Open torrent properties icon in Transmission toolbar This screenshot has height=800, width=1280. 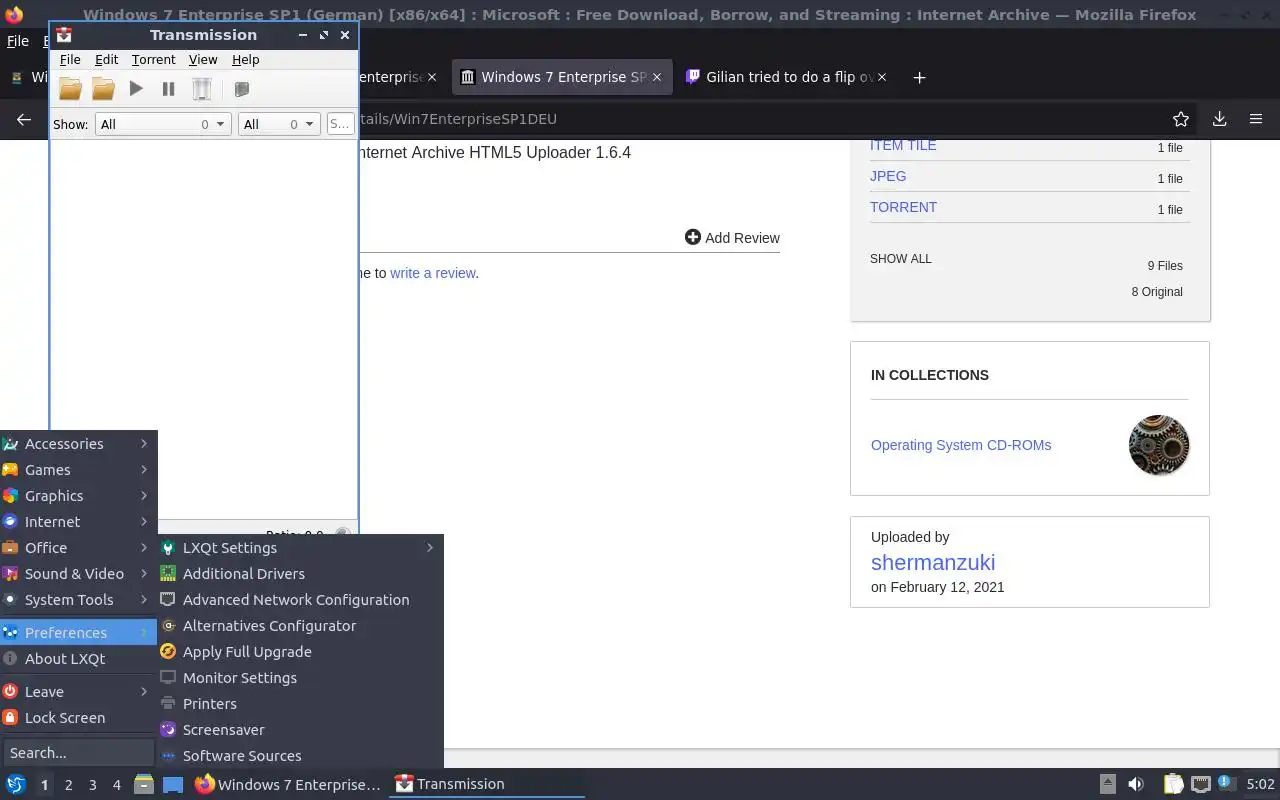[x=241, y=89]
